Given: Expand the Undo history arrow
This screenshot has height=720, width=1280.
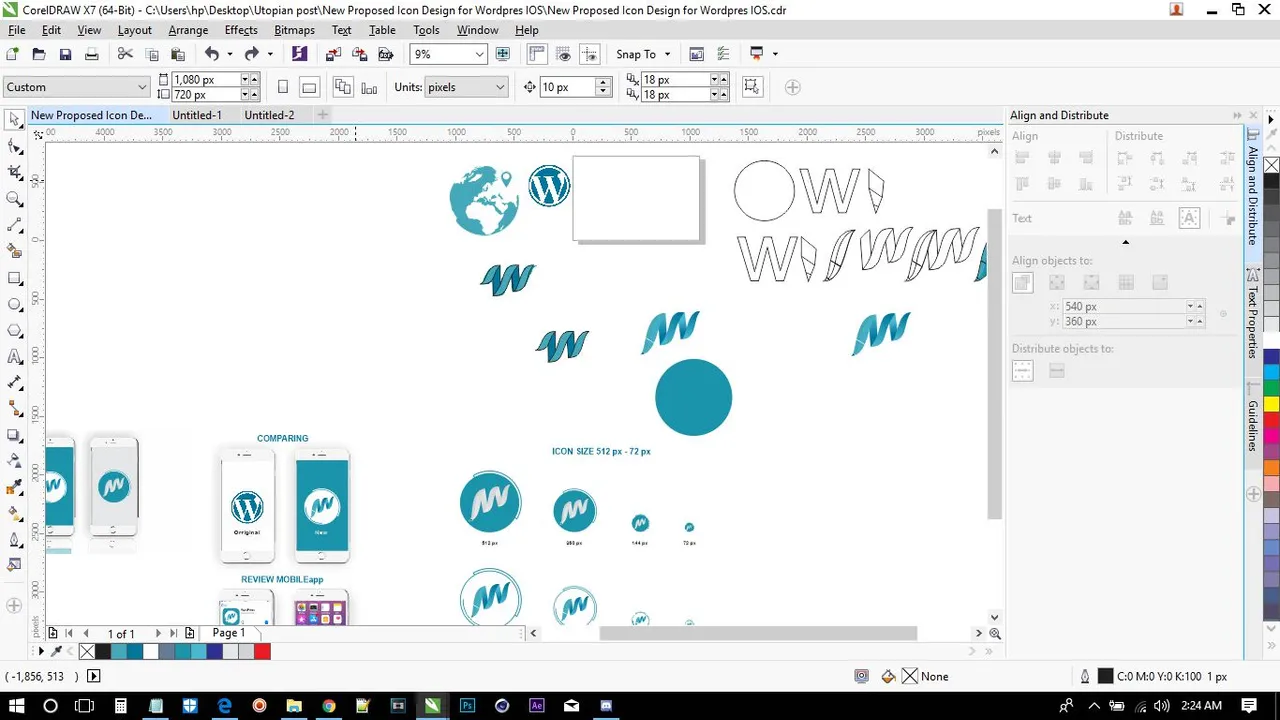Looking at the screenshot, I should (x=229, y=54).
